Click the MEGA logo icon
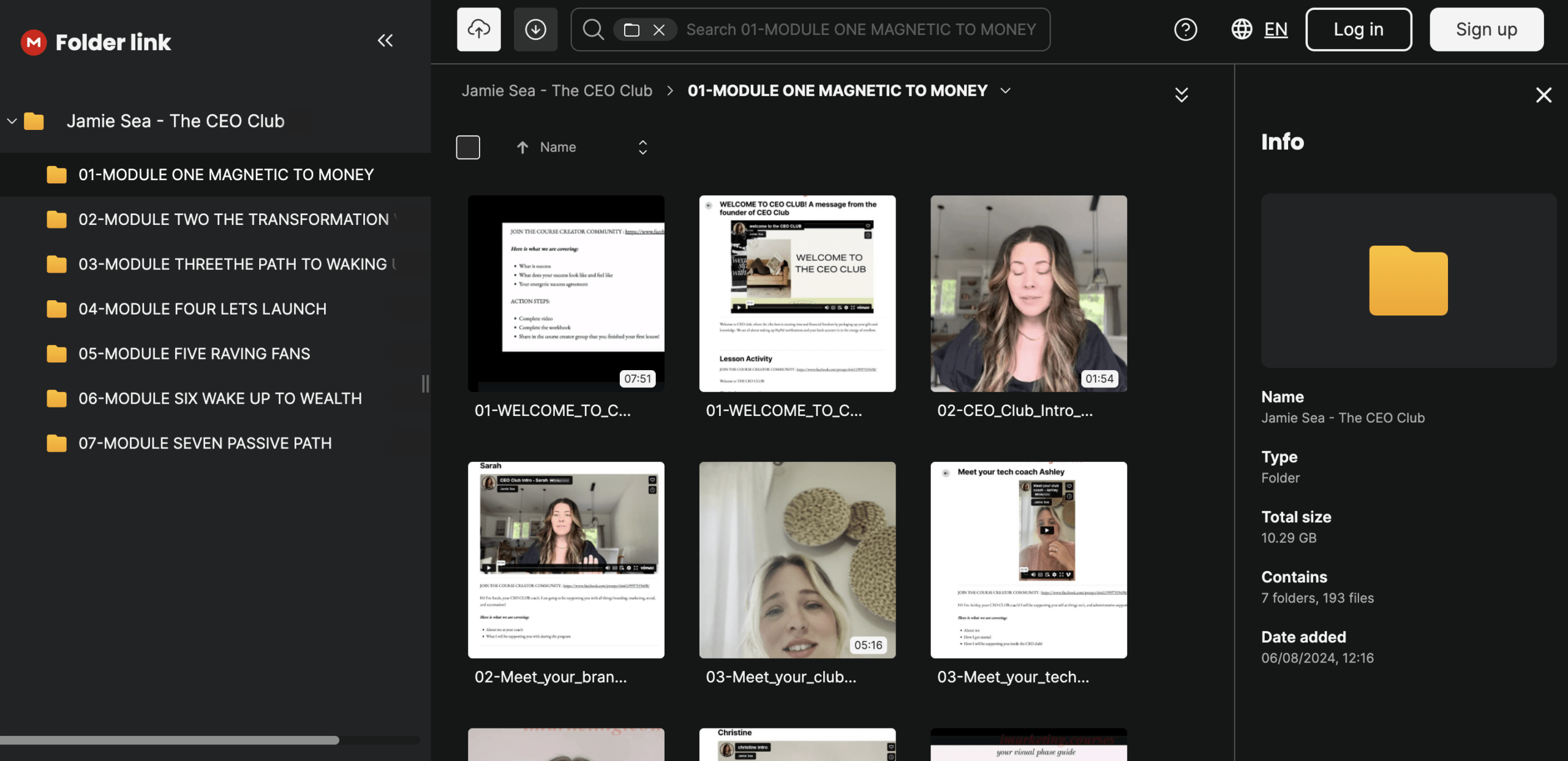Screen dimensions: 1568x761 [34, 42]
